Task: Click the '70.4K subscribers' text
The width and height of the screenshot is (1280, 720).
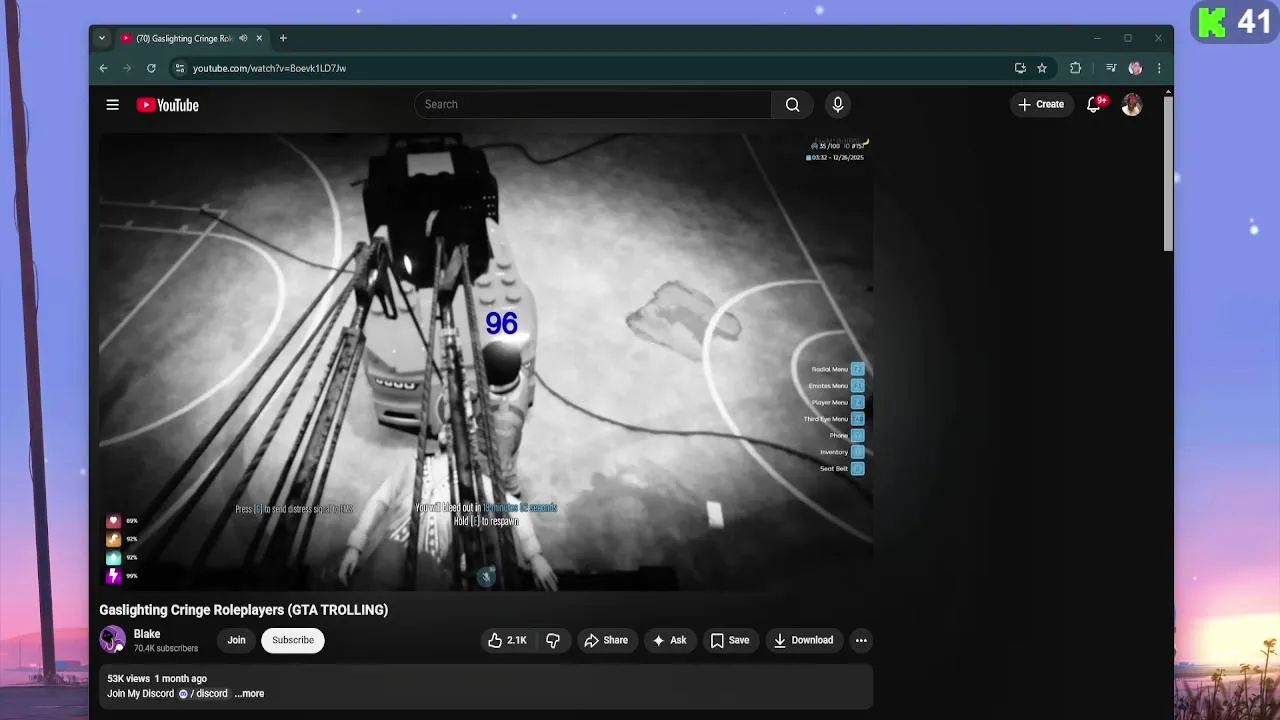Action: pos(166,648)
